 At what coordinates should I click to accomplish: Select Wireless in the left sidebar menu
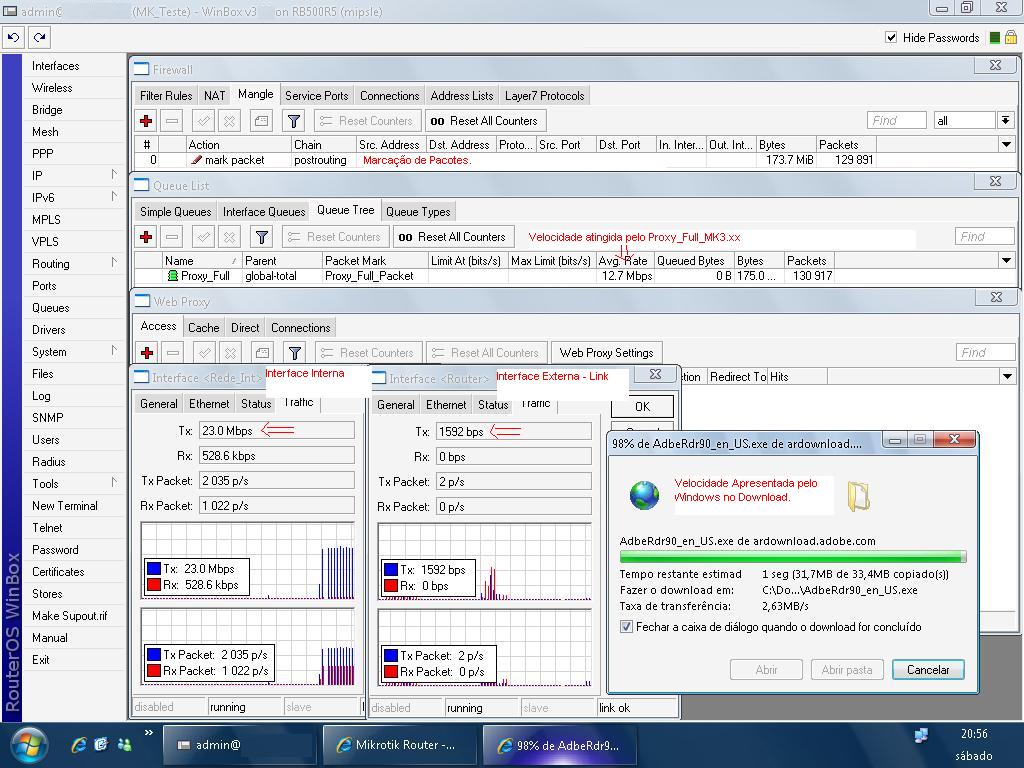click(52, 88)
